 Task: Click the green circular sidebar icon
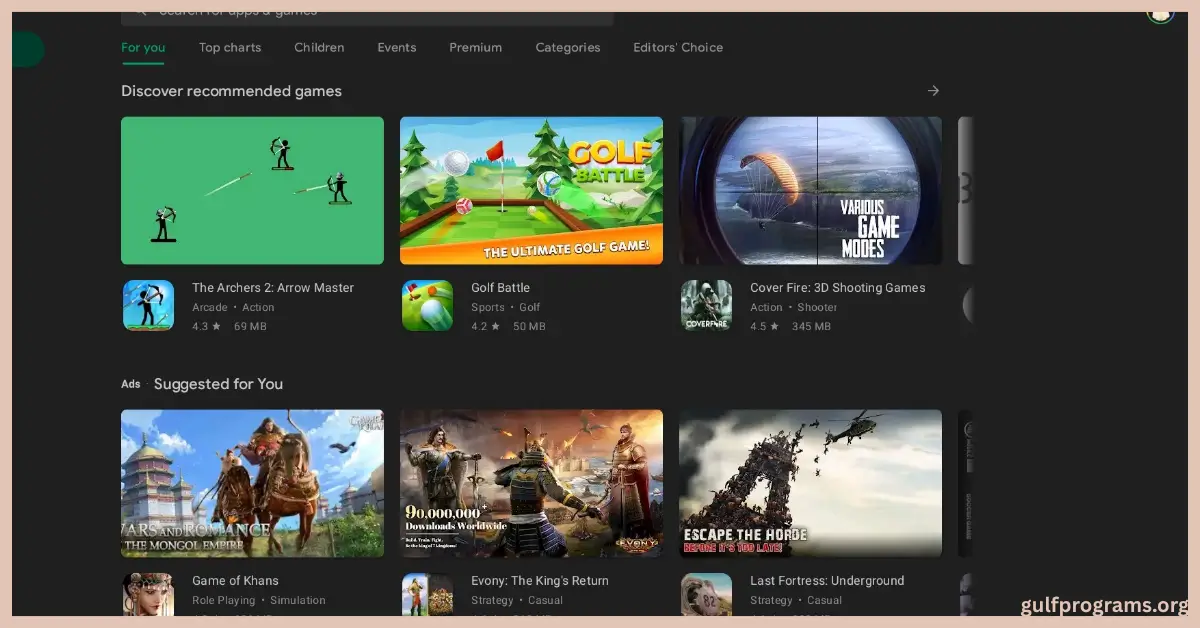(x=28, y=49)
